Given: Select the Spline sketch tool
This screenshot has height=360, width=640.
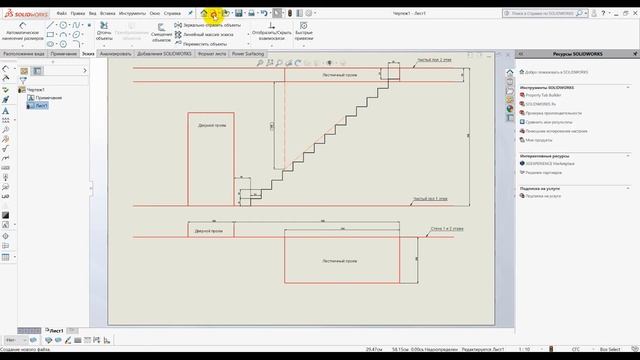Looking at the screenshot, I should 76,25.
